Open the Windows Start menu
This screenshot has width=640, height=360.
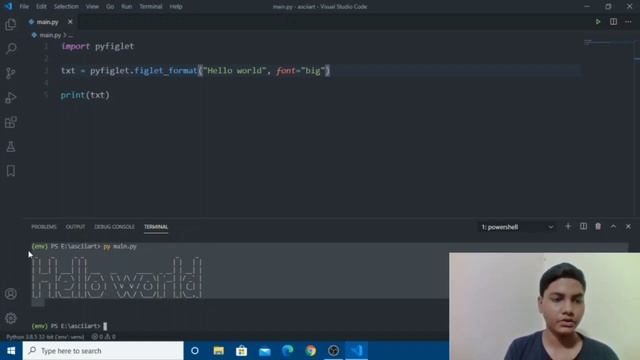pyautogui.click(x=11, y=351)
